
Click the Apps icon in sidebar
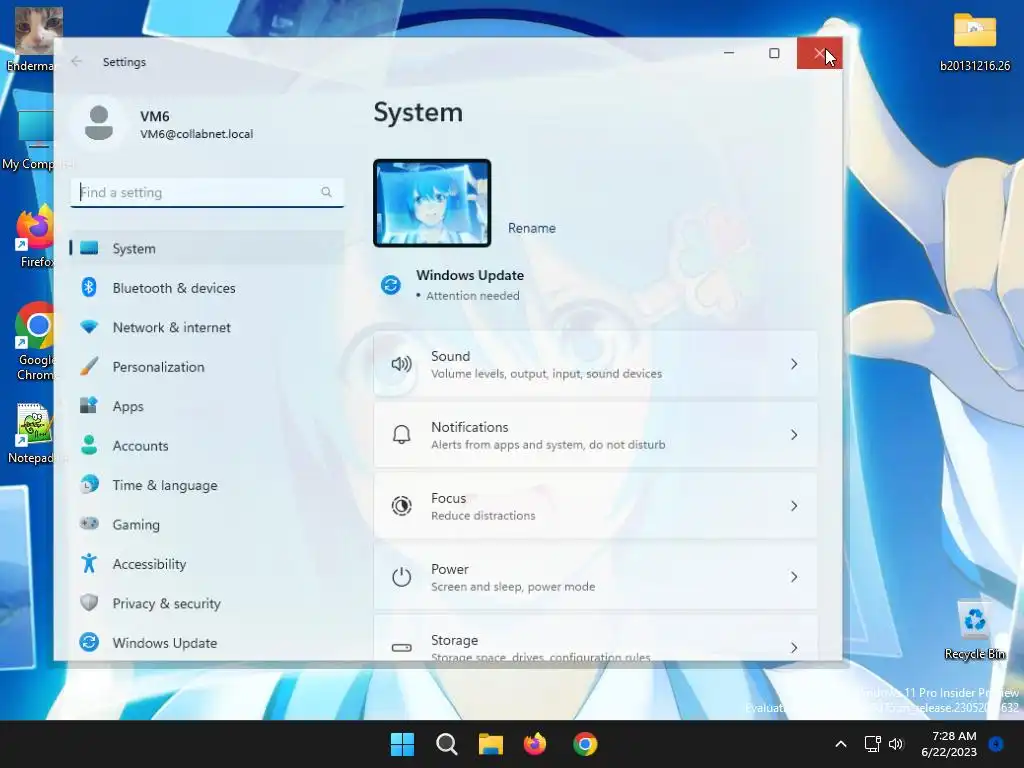(89, 406)
